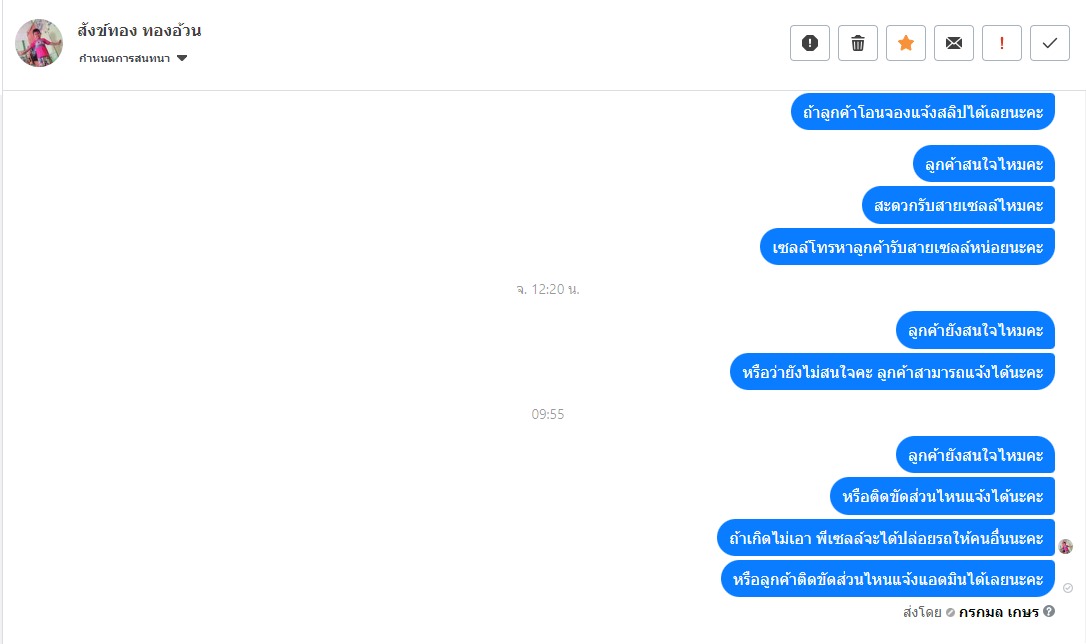The width and height of the screenshot is (1086, 644).
Task: Select message ถ้าลูกค้าโอนจองแจ้งสลิปได้เลยนะคะ
Action: point(923,111)
